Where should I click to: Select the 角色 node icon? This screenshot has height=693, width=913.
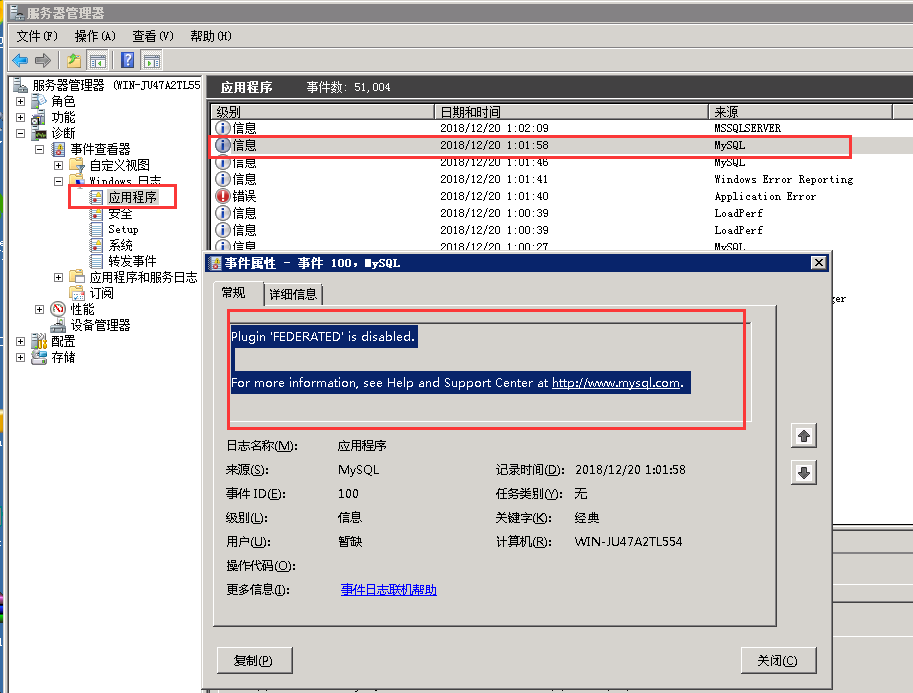tap(39, 101)
